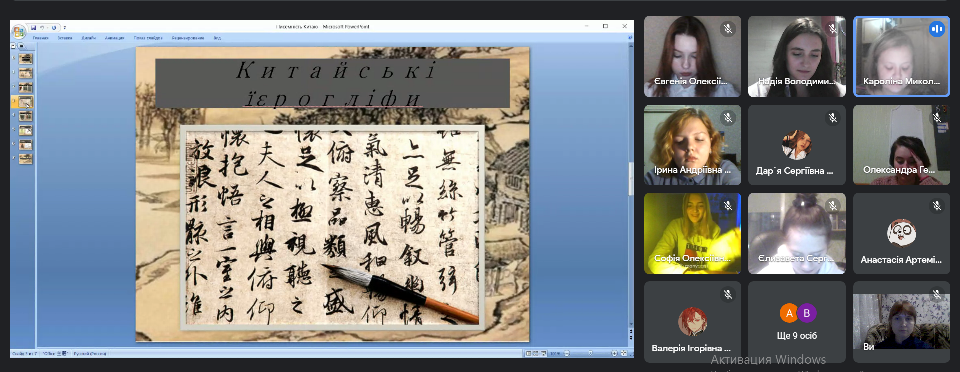Image resolution: width=960 pixels, height=372 pixels.
Task: Click the Undo arrow in quick access
Action: point(42,28)
